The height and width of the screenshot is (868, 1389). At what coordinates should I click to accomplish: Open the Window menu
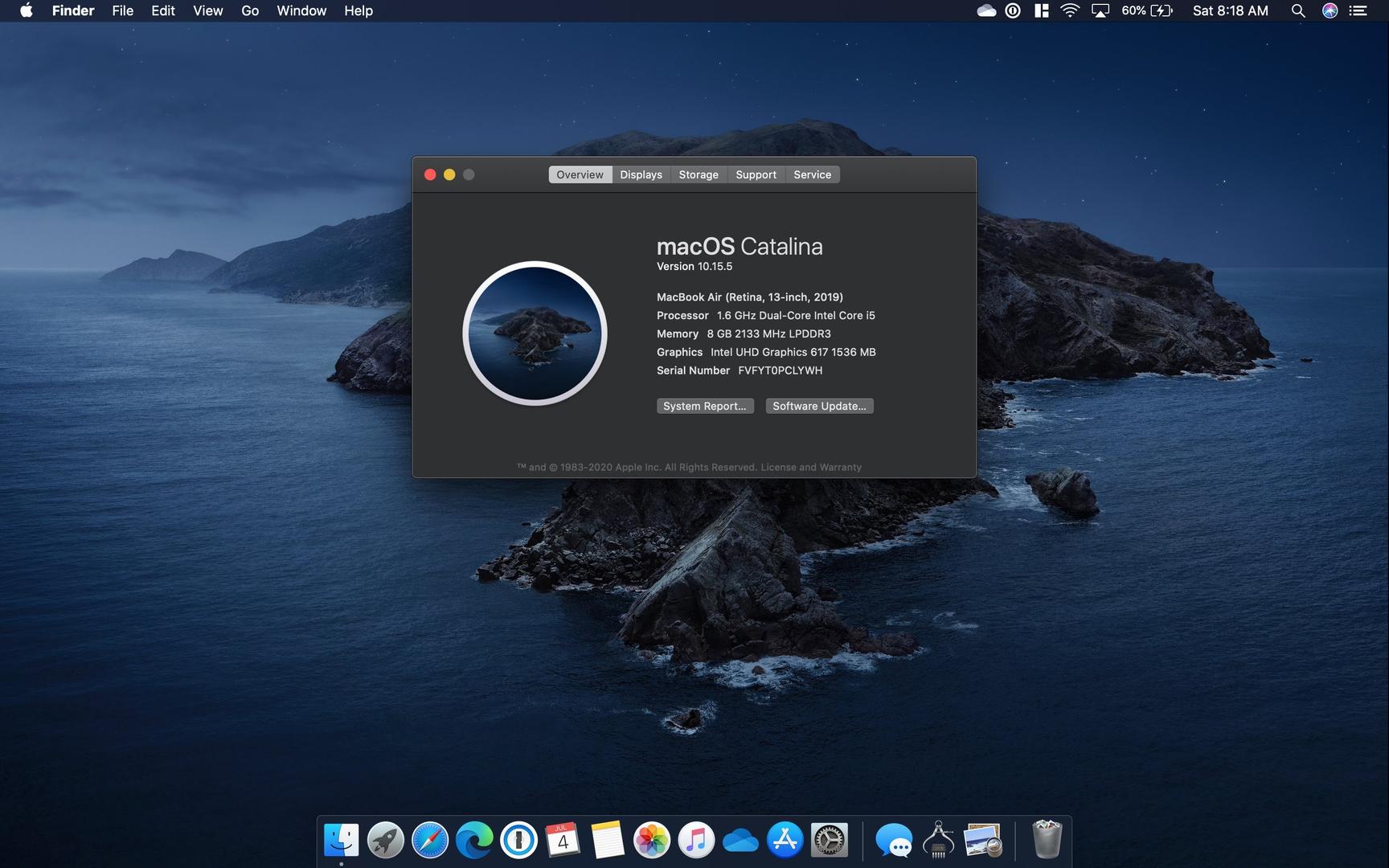tap(301, 10)
